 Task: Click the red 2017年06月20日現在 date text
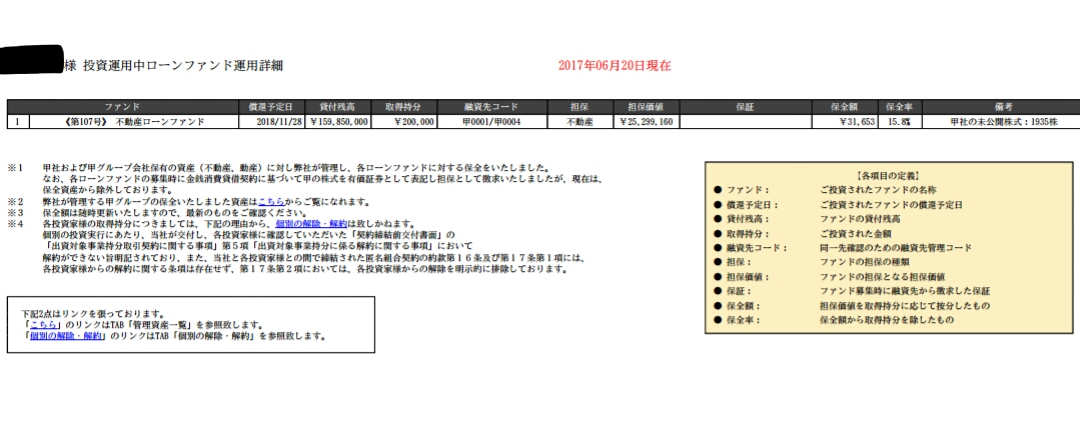click(614, 65)
